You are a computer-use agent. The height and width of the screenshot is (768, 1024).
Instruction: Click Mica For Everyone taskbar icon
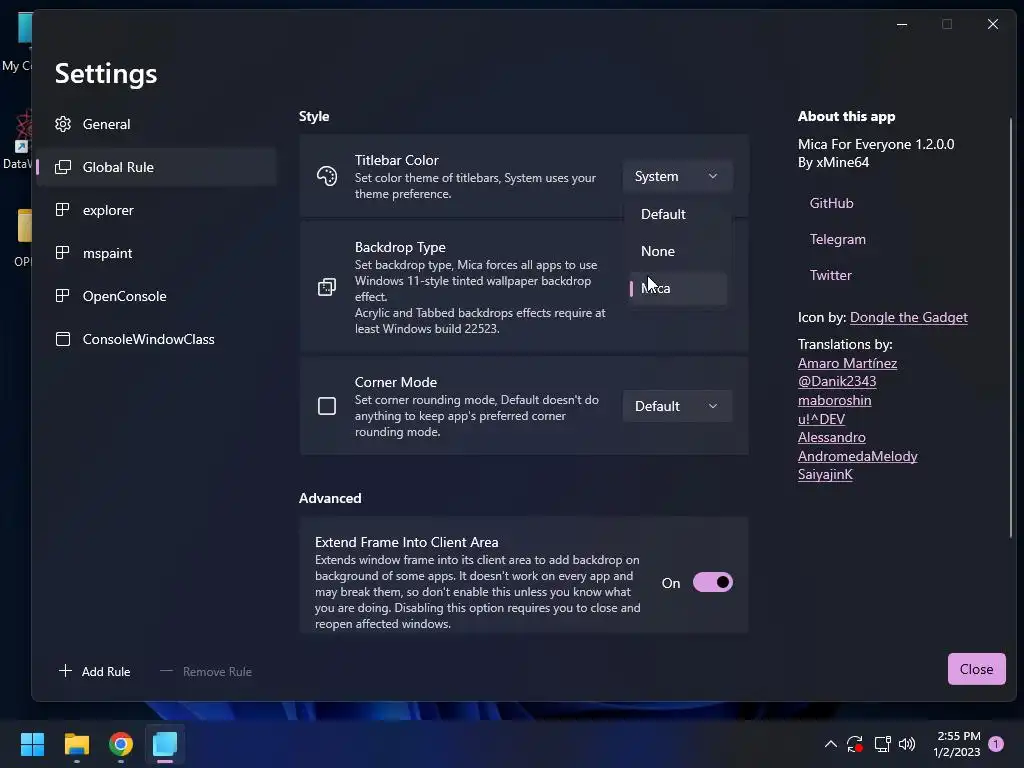[x=165, y=744]
